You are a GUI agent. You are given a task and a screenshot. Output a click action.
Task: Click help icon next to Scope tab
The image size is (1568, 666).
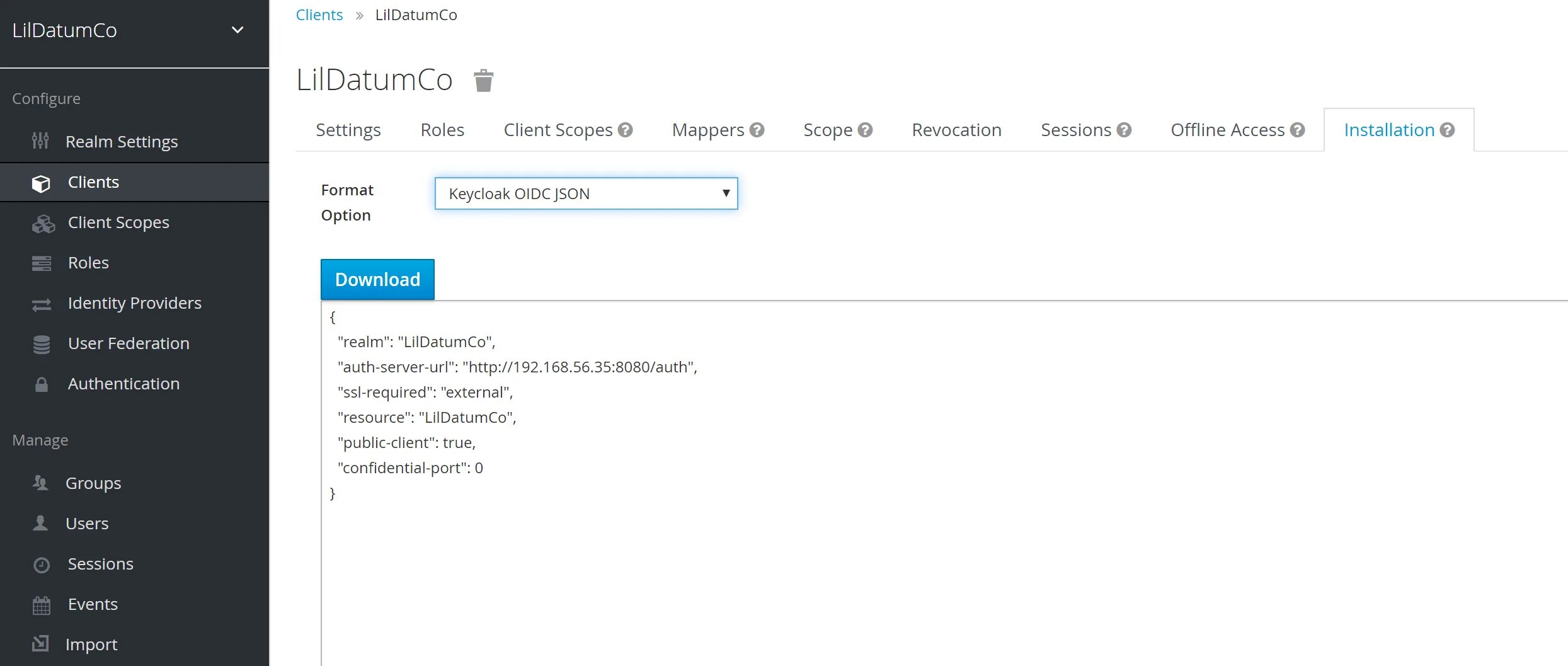(x=865, y=130)
